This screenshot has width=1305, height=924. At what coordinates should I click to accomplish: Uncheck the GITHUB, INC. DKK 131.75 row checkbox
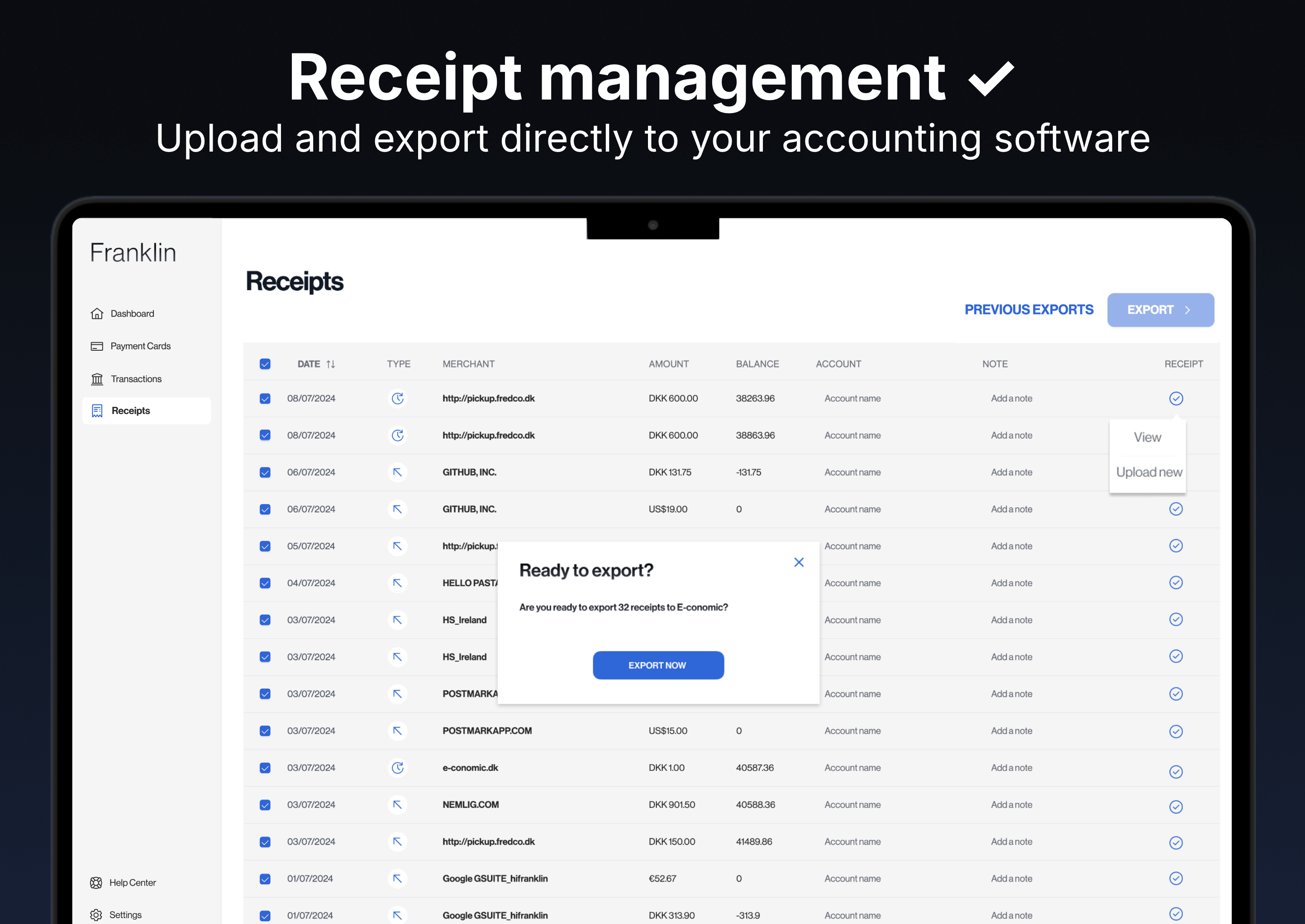coord(265,472)
